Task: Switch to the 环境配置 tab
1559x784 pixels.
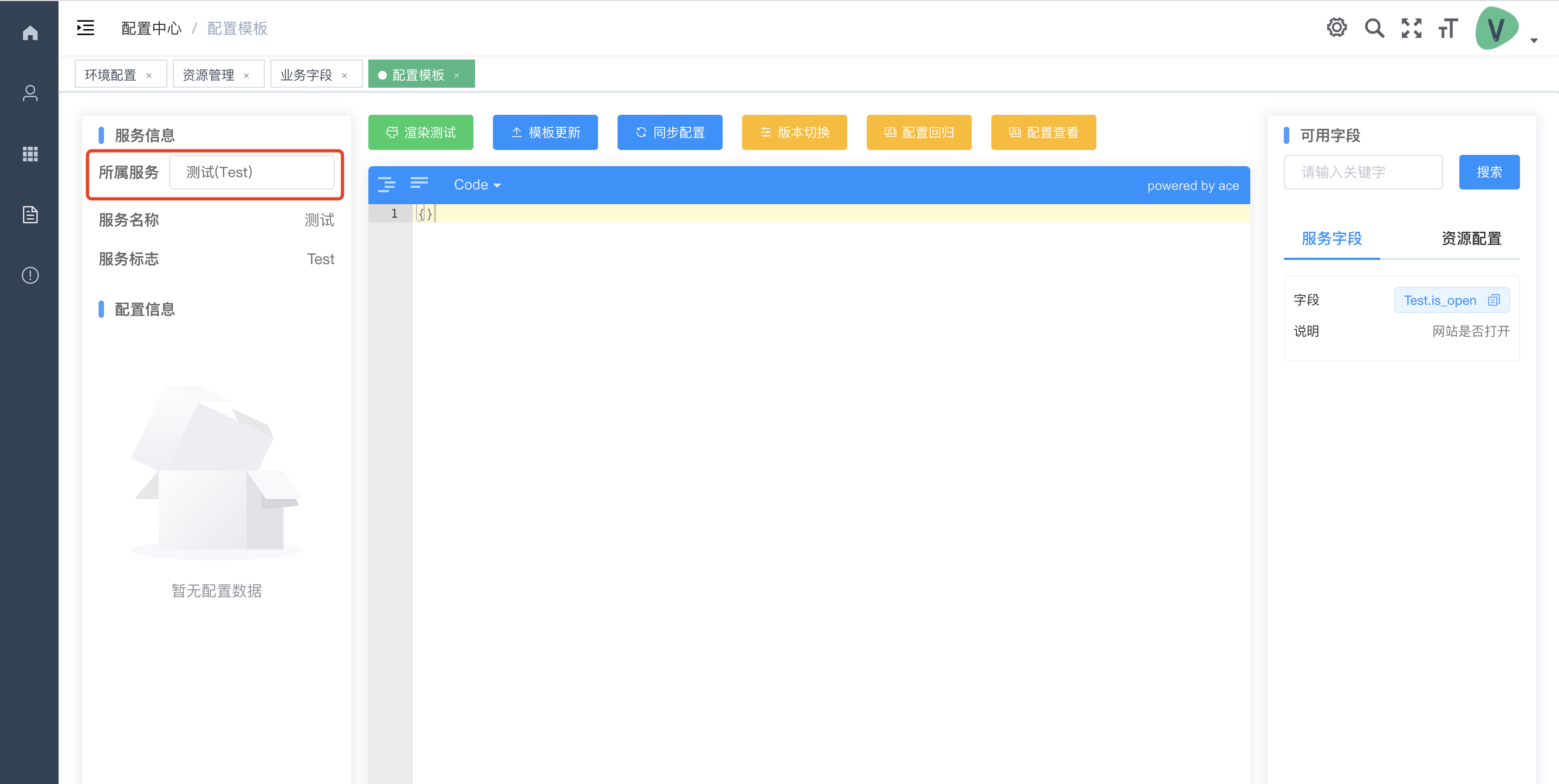Action: coord(110,75)
